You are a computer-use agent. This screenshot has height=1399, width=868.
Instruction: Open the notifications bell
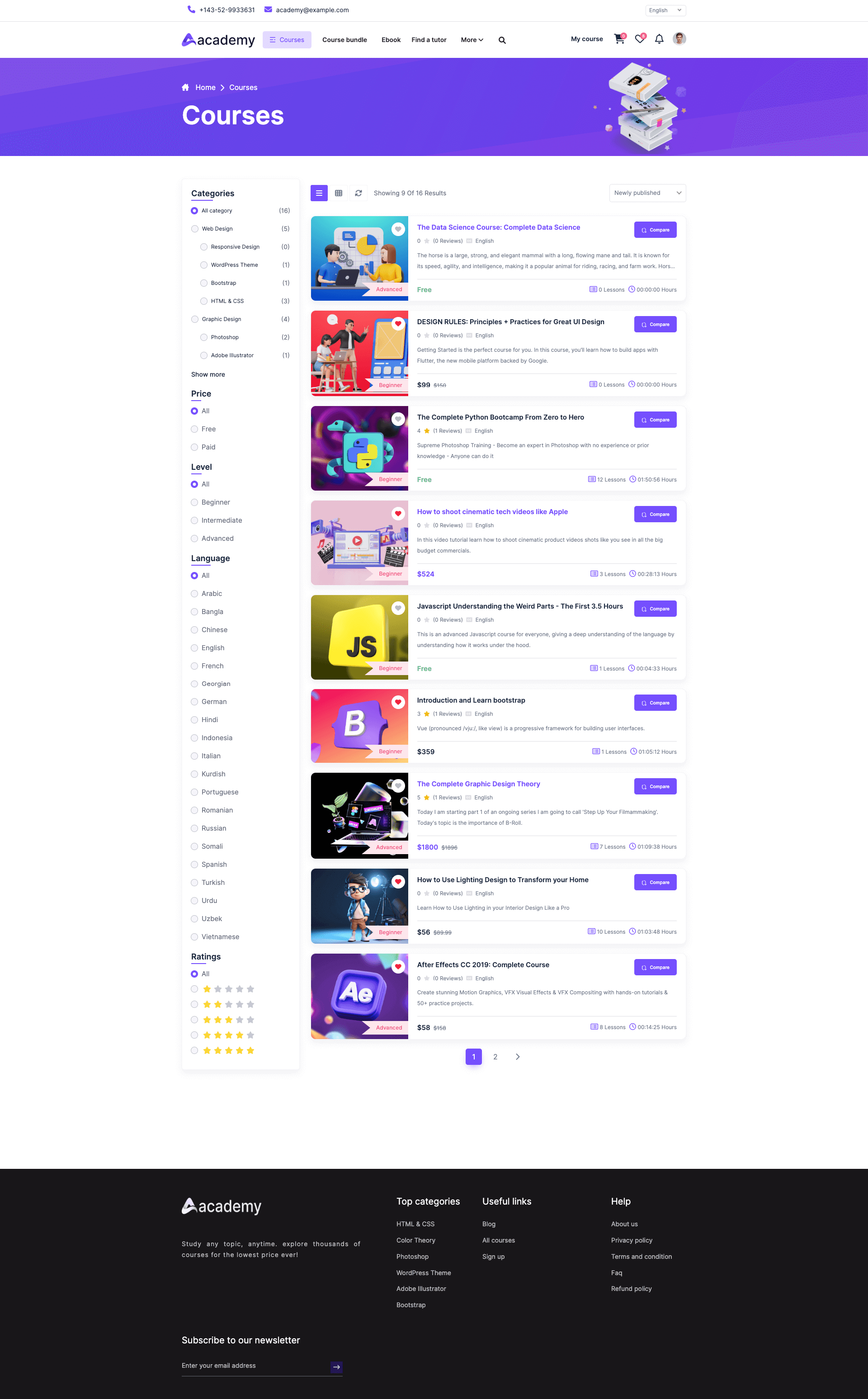tap(659, 39)
